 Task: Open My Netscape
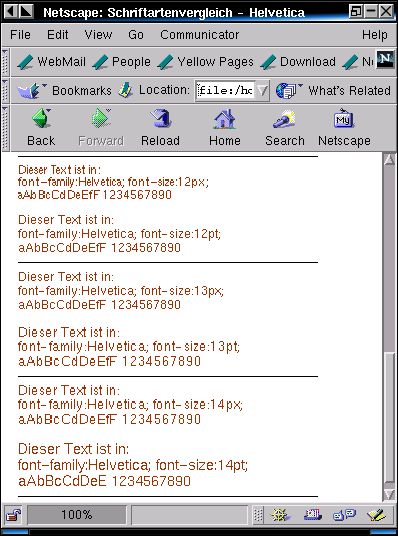pos(344,127)
